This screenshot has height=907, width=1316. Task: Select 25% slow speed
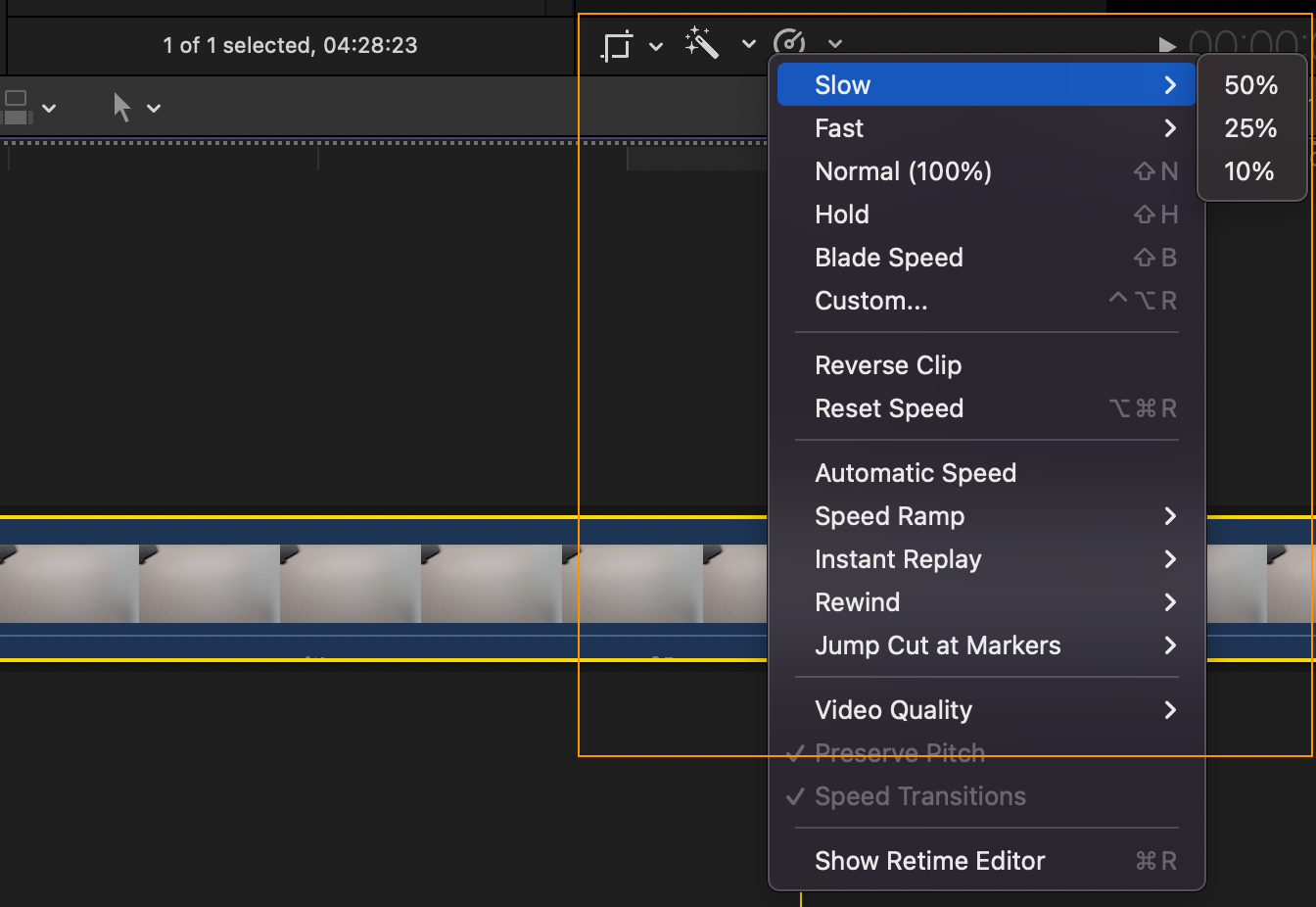pyautogui.click(x=1251, y=128)
